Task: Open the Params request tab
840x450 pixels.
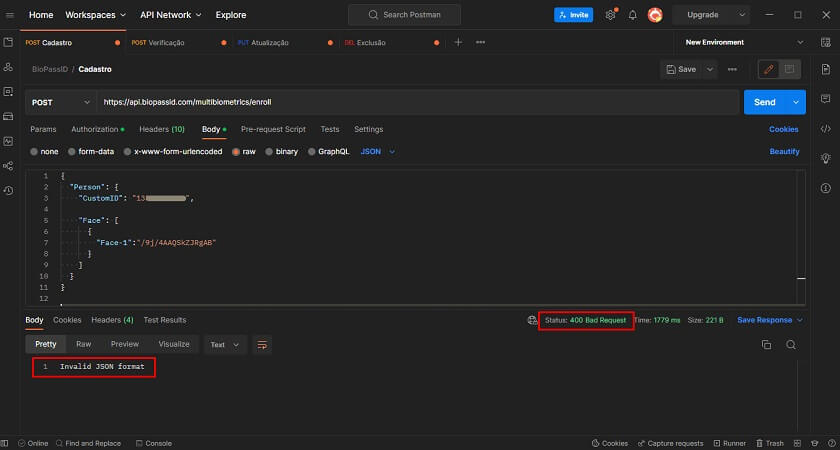Action: [x=43, y=129]
